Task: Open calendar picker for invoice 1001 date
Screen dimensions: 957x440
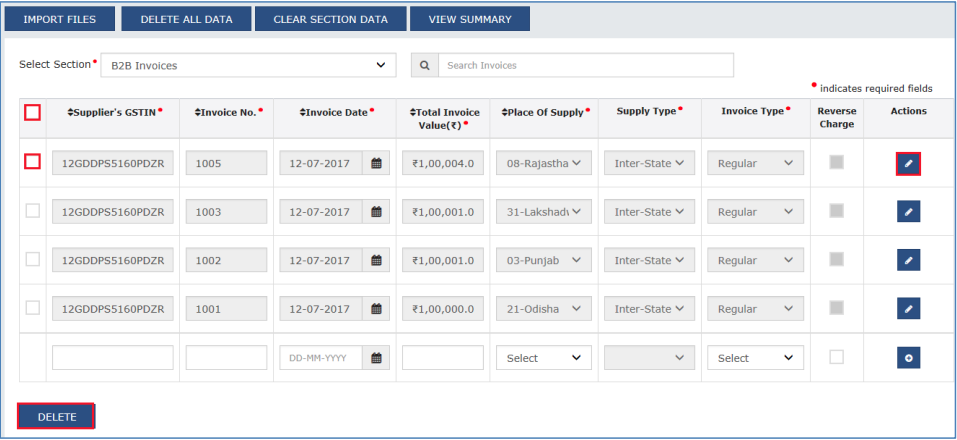Action: (376, 309)
